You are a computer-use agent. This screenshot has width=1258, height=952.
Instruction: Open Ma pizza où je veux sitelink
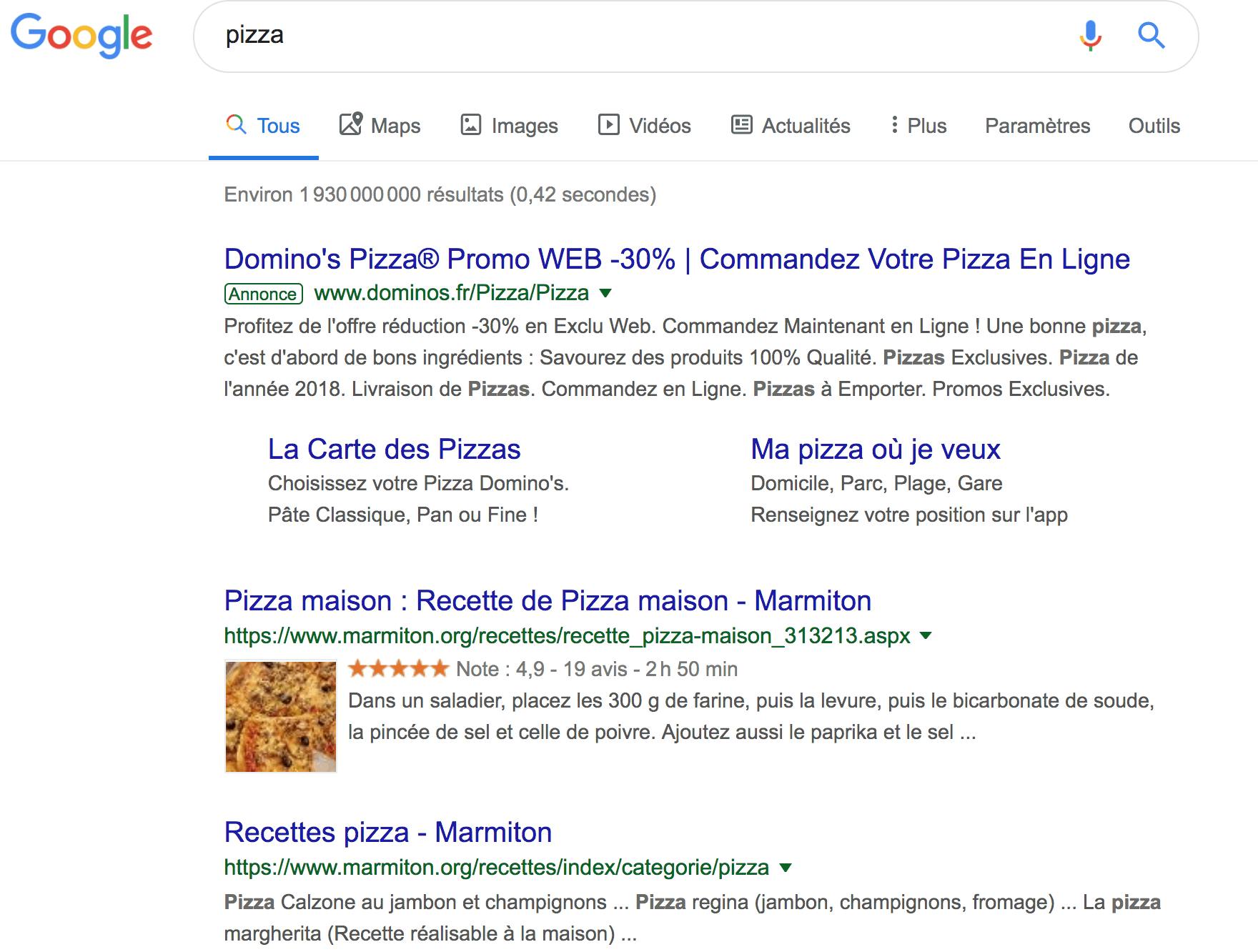pos(875,449)
